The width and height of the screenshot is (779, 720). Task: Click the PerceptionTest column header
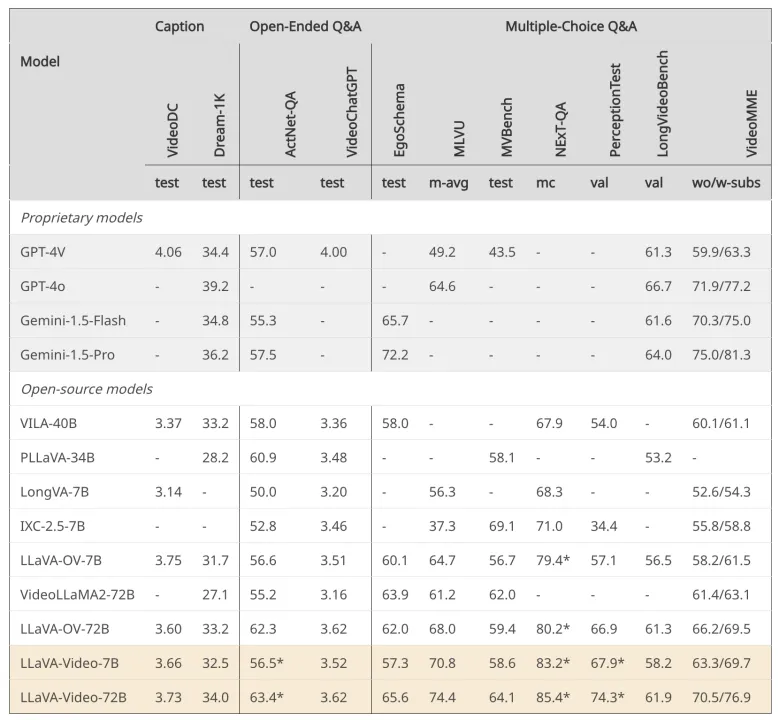615,110
